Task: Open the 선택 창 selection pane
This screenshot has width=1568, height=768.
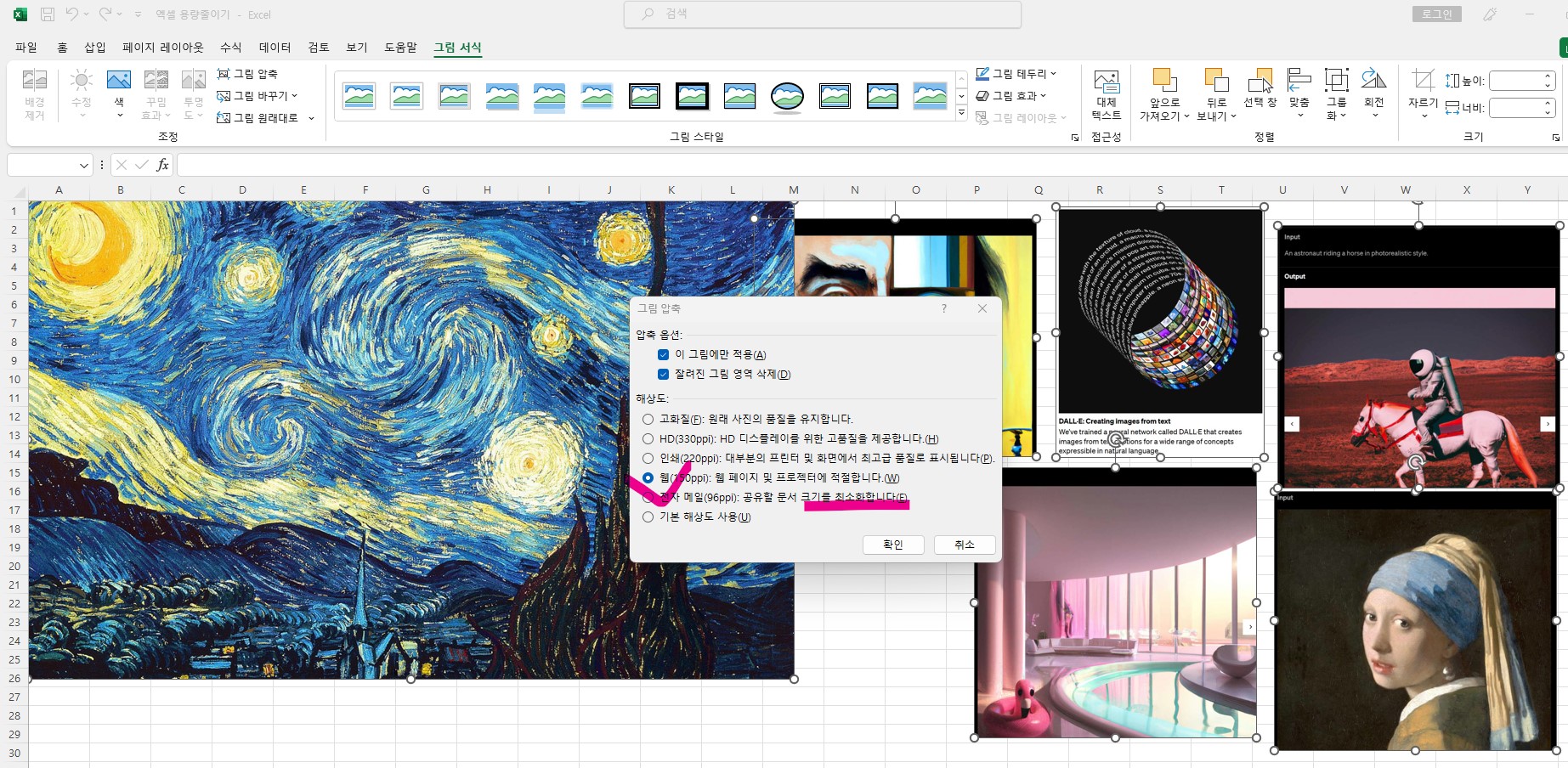Action: tap(1260, 88)
